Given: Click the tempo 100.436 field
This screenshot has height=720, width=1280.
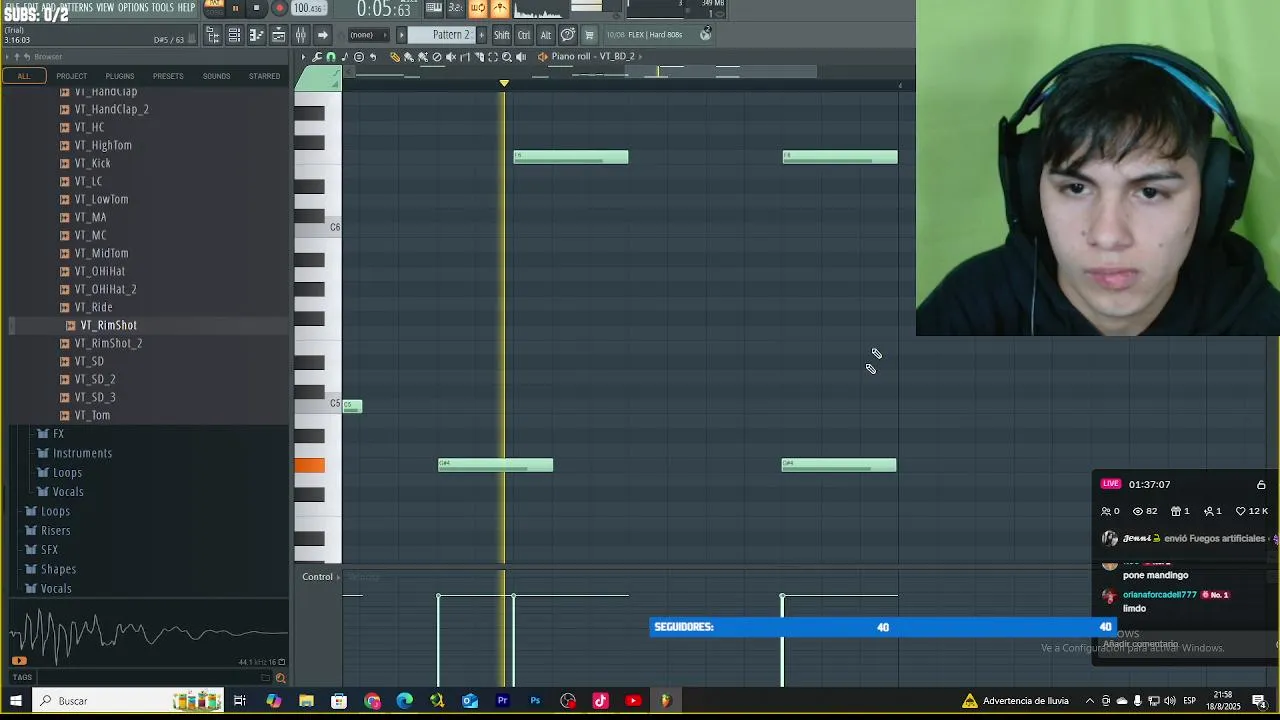Looking at the screenshot, I should point(309,8).
